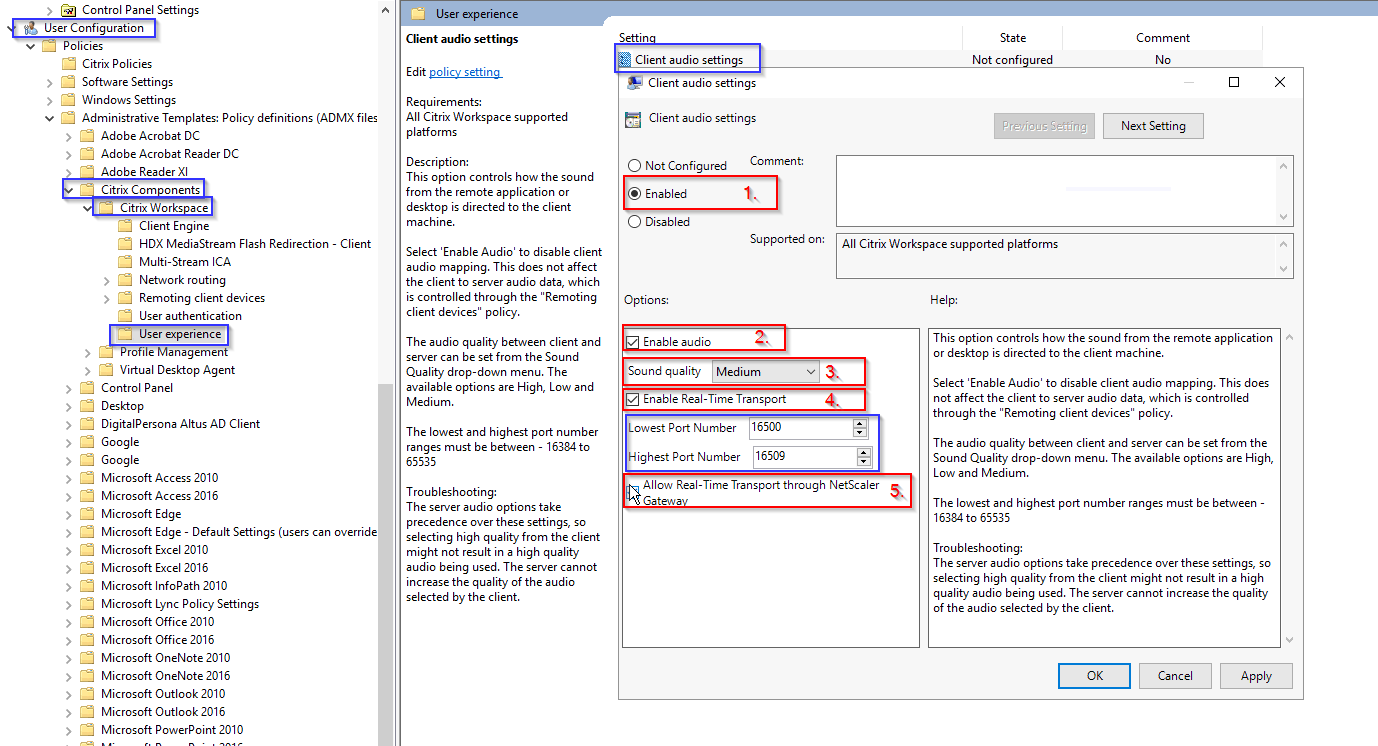The height and width of the screenshot is (746, 1378).
Task: Click the dialog title bar Client audio settings icon
Action: [634, 83]
